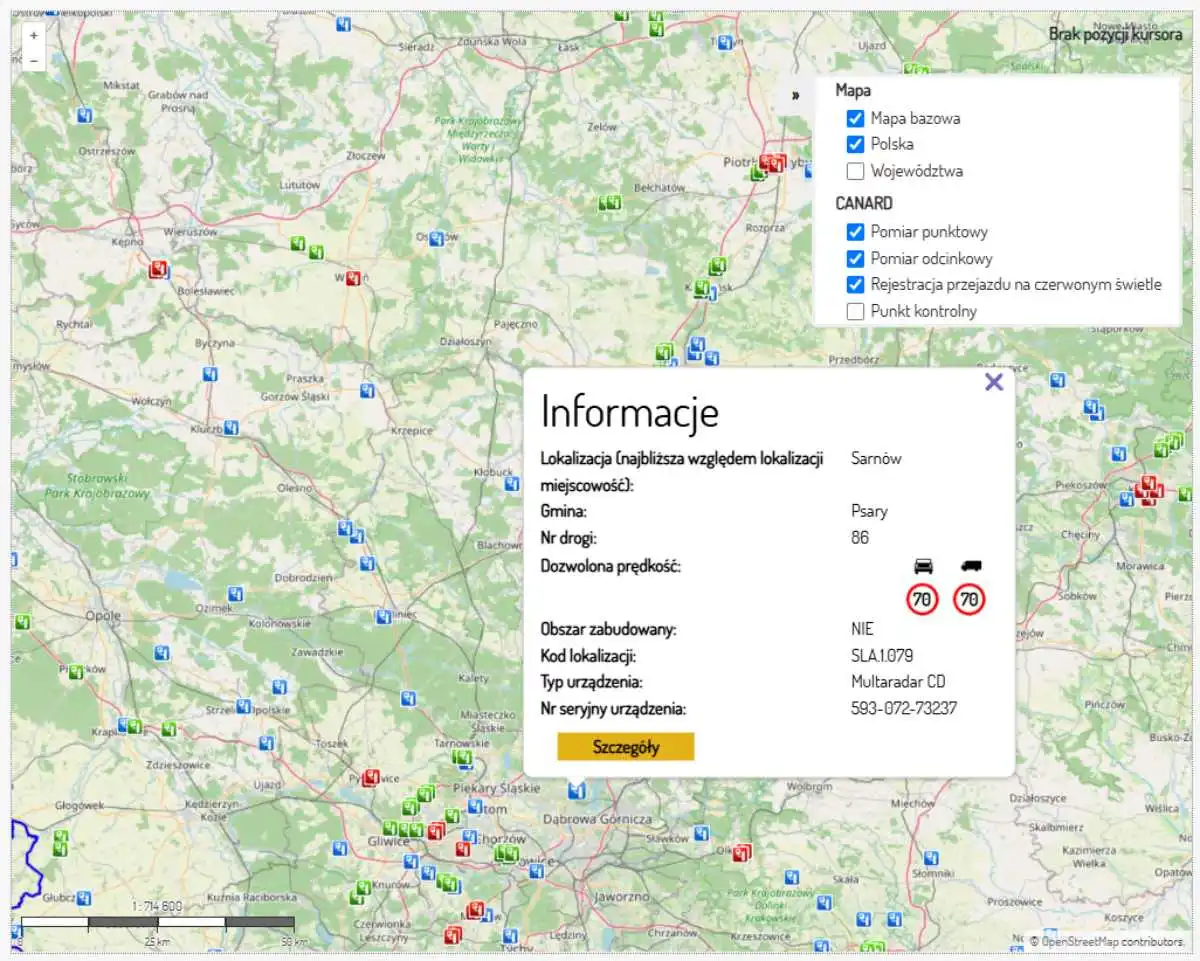Image resolution: width=1200 pixels, height=961 pixels.
Task: Select the blue Sarnów marker under the popup
Action: point(576,791)
